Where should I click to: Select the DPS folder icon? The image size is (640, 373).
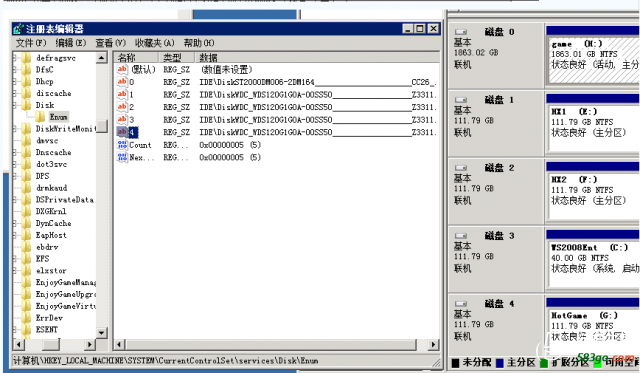(x=27, y=176)
